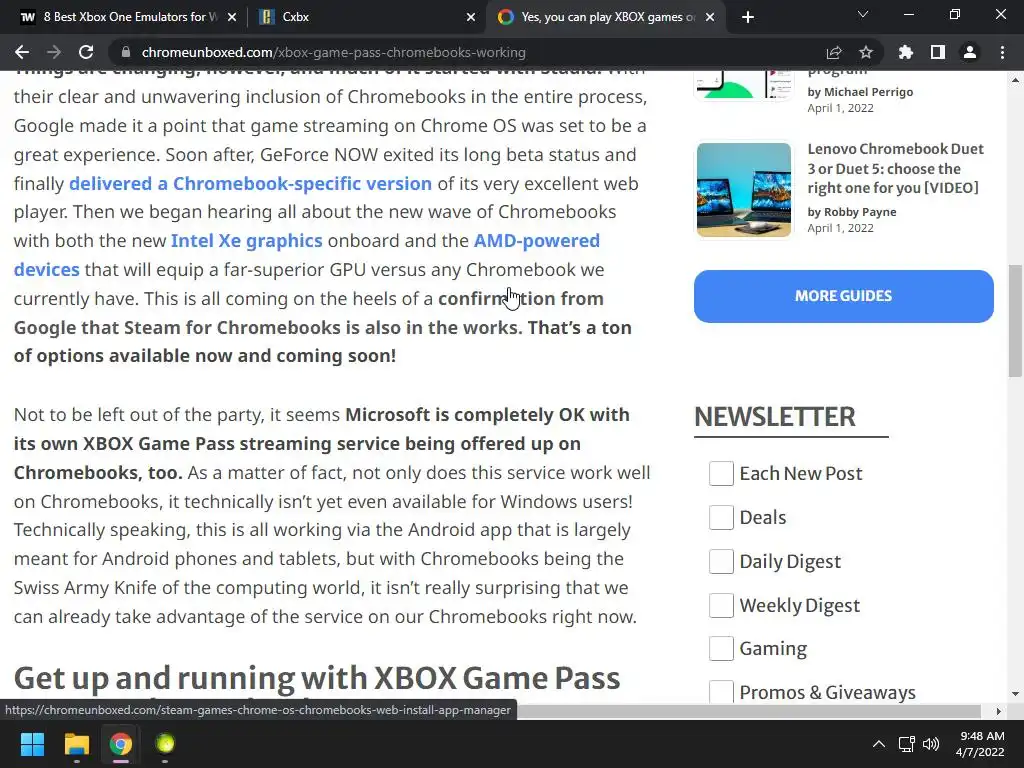Check the Each New Post box
Viewport: 1024px width, 768px height.
pyautogui.click(x=721, y=473)
